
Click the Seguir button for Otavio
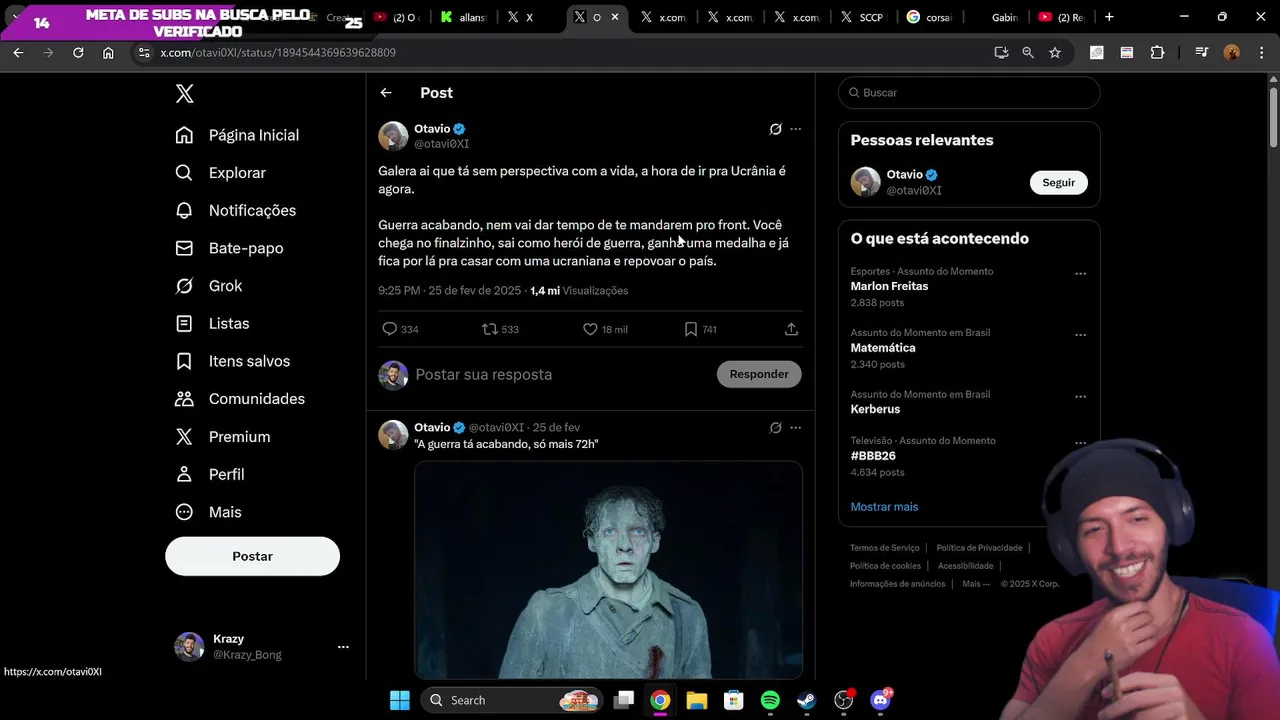coord(1058,183)
